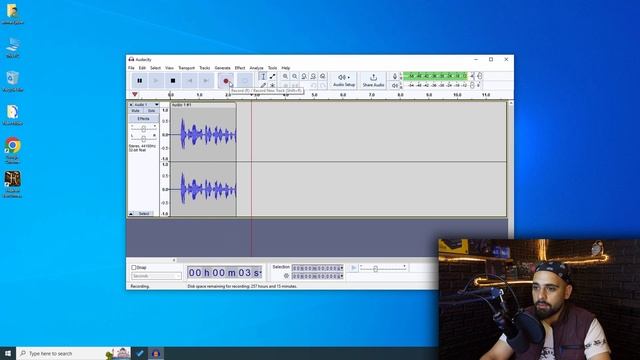Viewport: 640px width, 360px height.
Task: Click the Zoom Toggle icon
Action: (323, 76)
